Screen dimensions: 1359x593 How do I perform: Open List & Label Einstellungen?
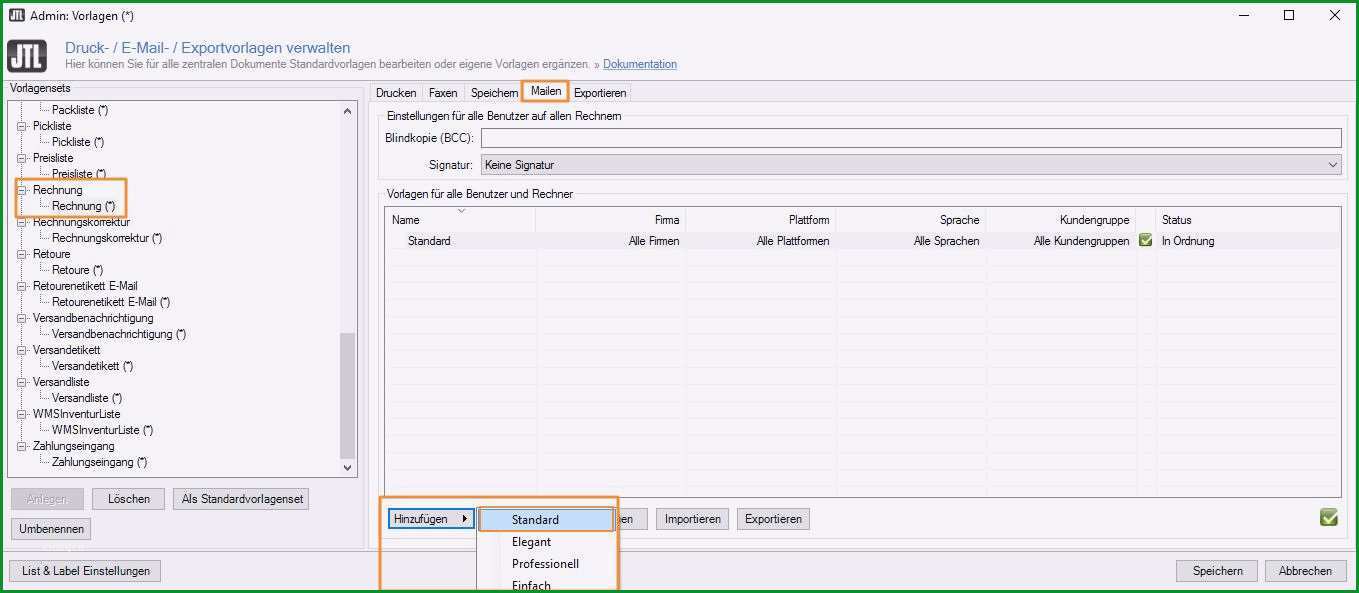point(86,571)
